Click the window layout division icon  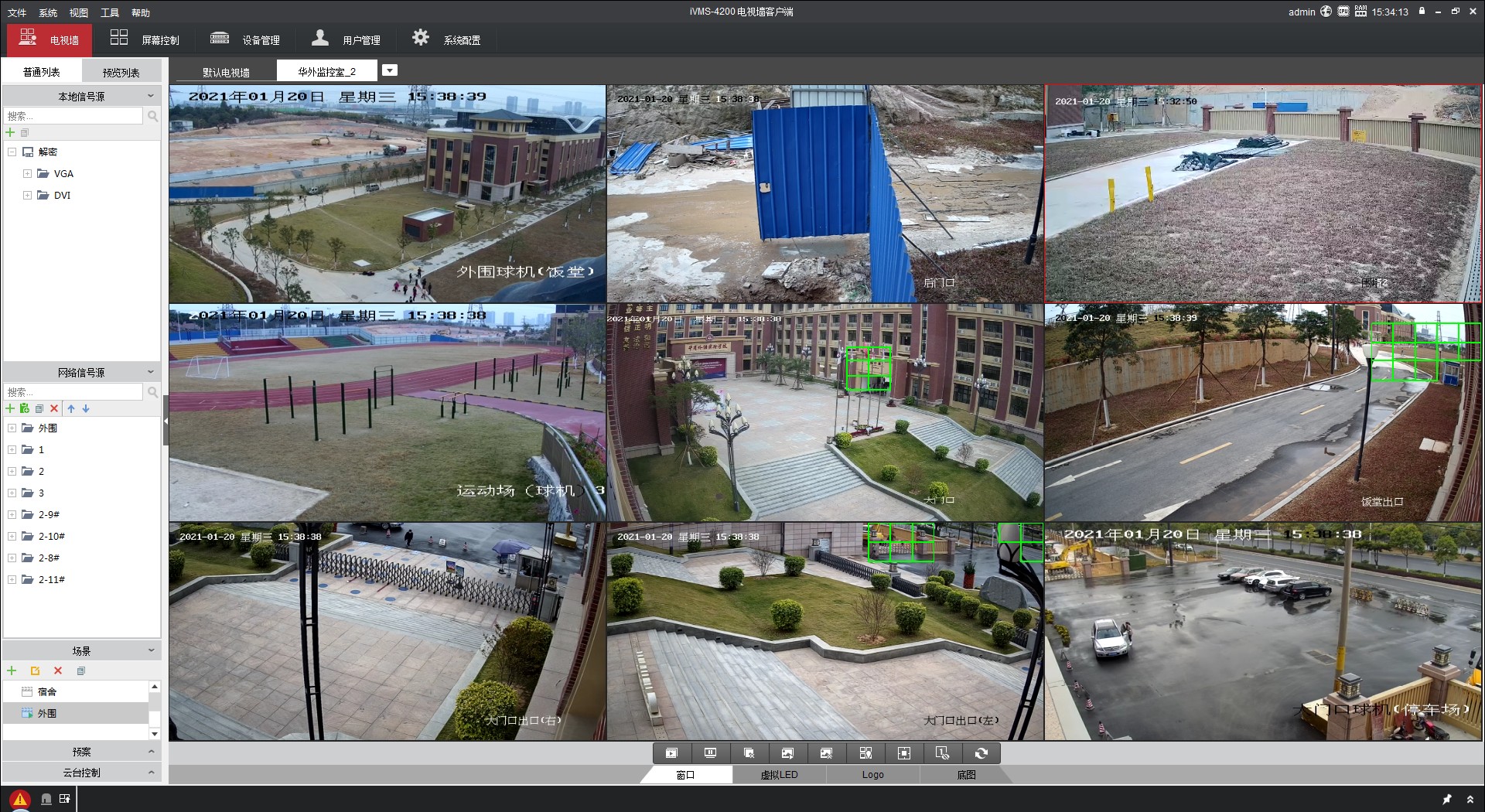point(865,753)
